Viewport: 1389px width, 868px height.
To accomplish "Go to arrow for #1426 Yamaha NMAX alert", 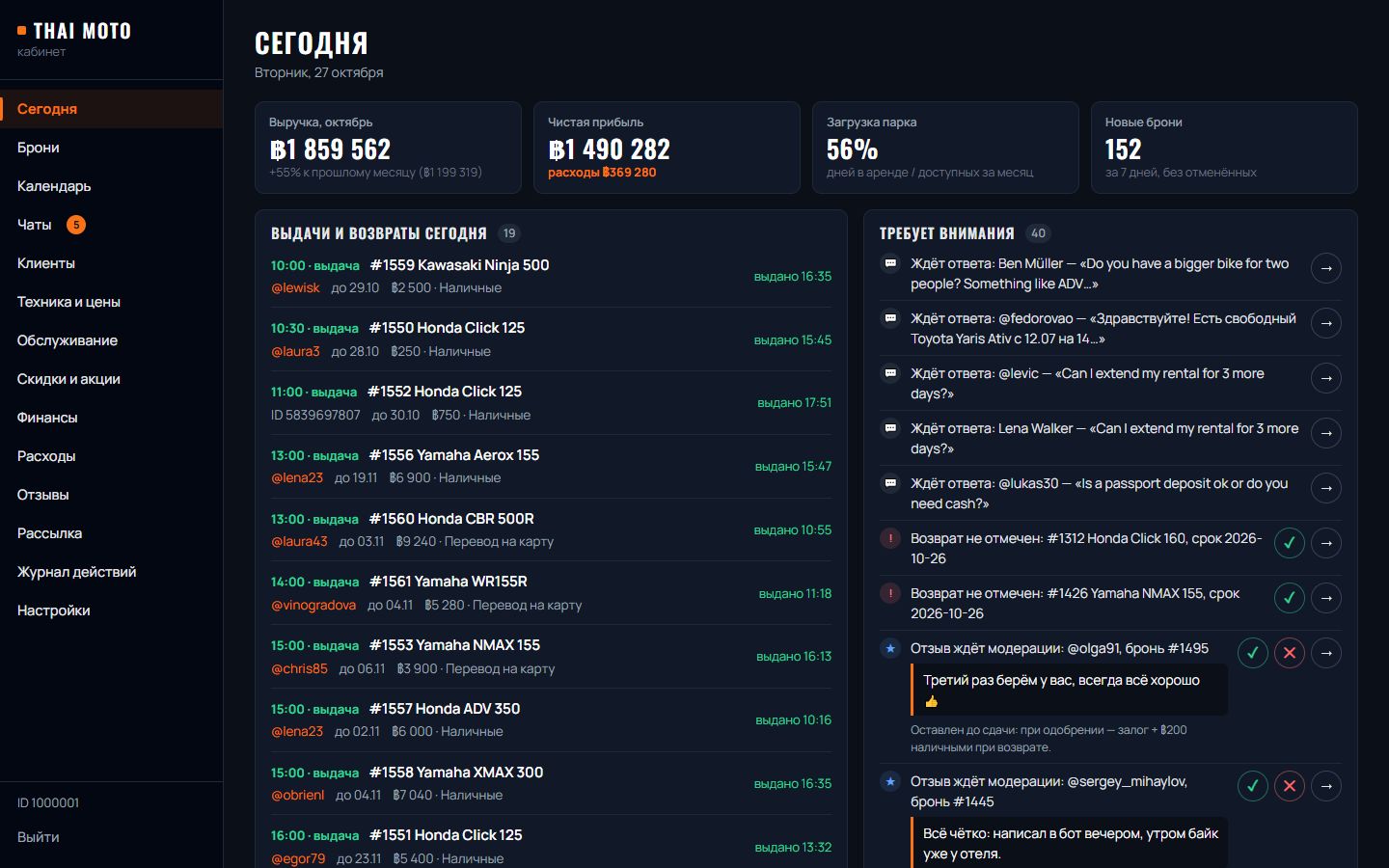I will tap(1326, 598).
